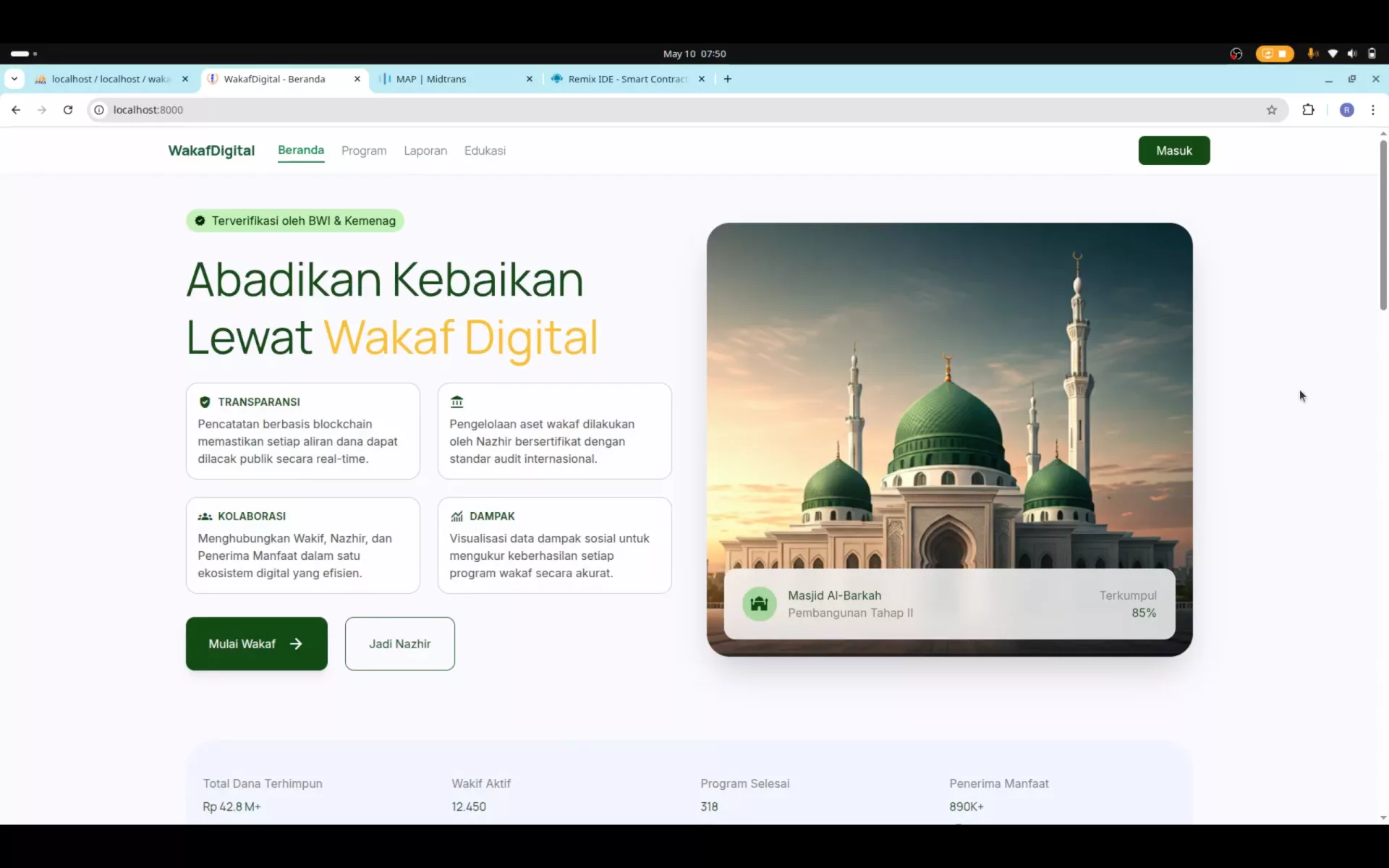Click the browser forward arrow
This screenshot has width=1389, height=868.
pos(42,110)
